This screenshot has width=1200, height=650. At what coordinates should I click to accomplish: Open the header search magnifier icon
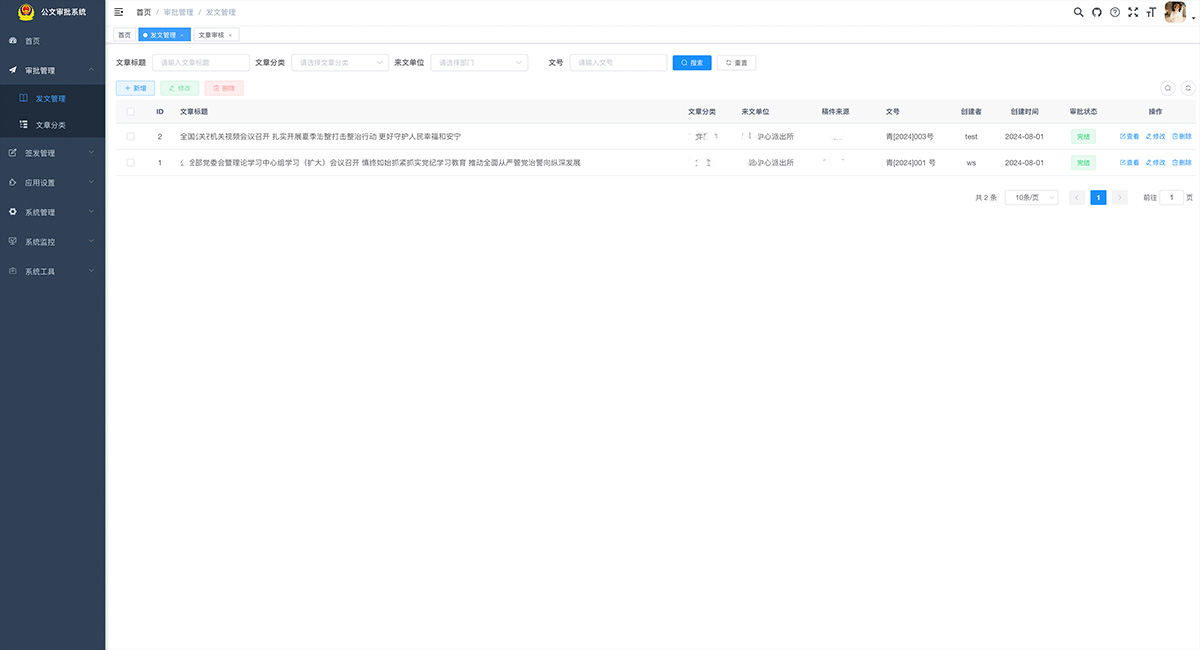(1078, 12)
